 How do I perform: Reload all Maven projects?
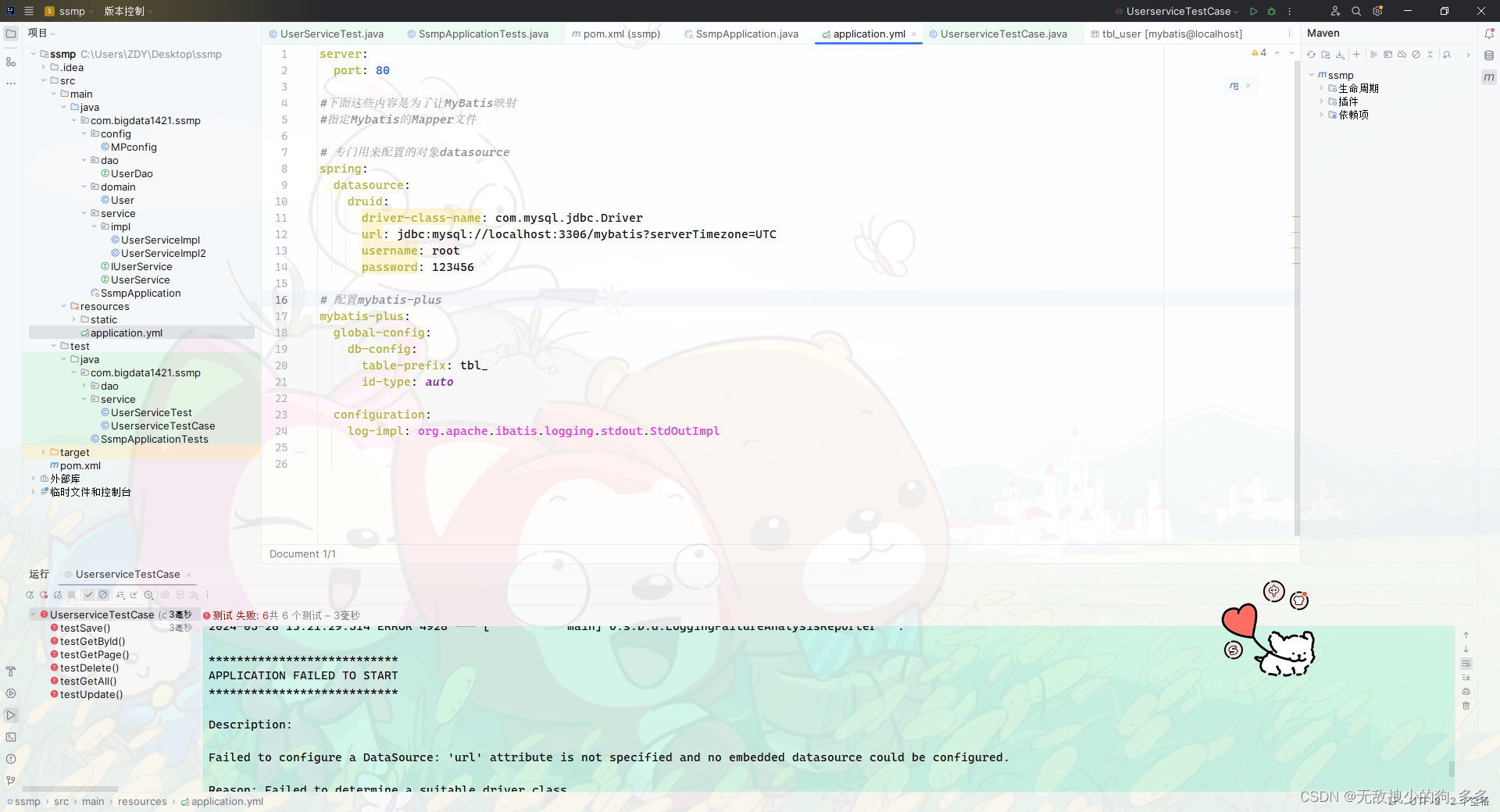click(1311, 55)
